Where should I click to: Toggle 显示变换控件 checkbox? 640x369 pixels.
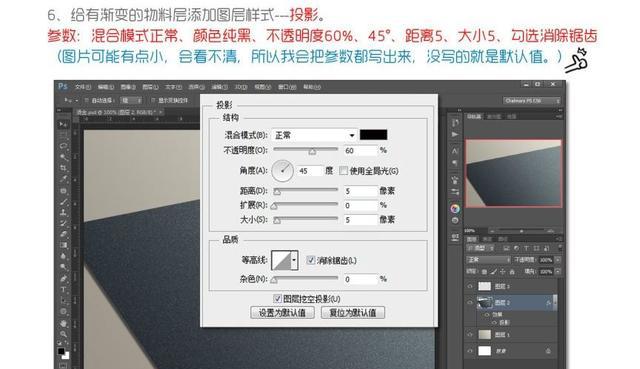153,100
